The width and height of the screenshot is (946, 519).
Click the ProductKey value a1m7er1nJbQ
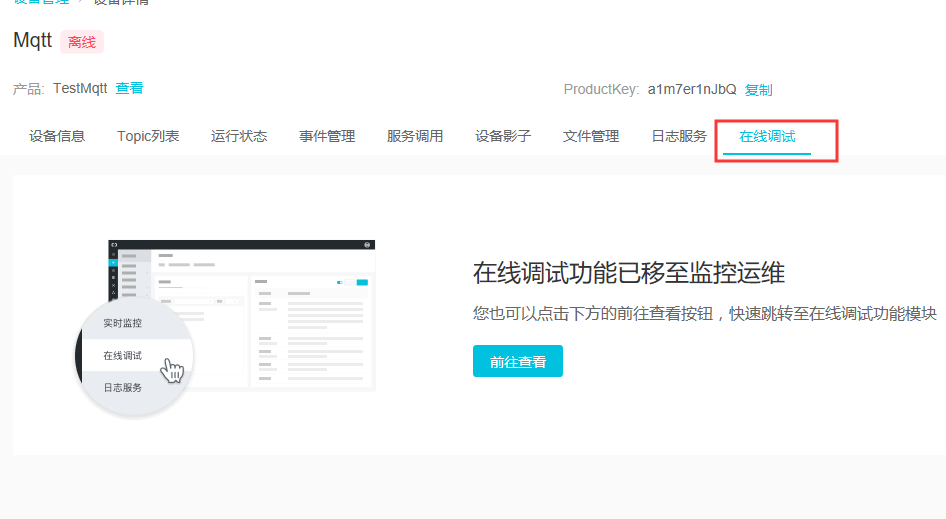(x=692, y=89)
